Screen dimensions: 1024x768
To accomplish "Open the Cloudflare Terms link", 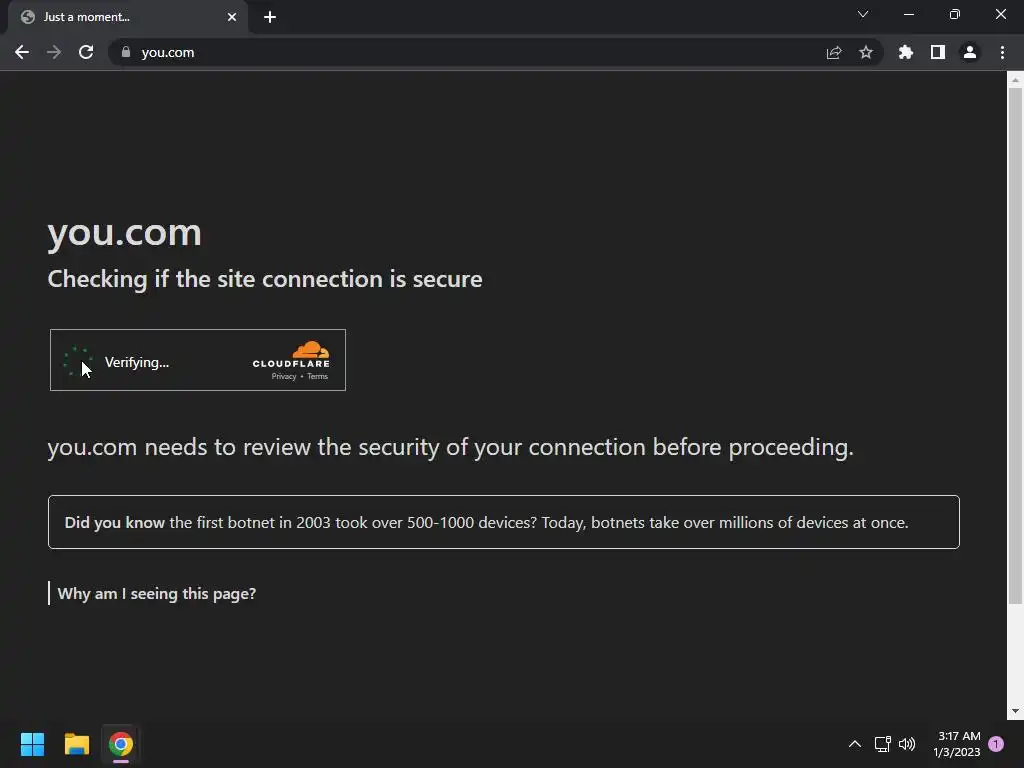I will [318, 376].
